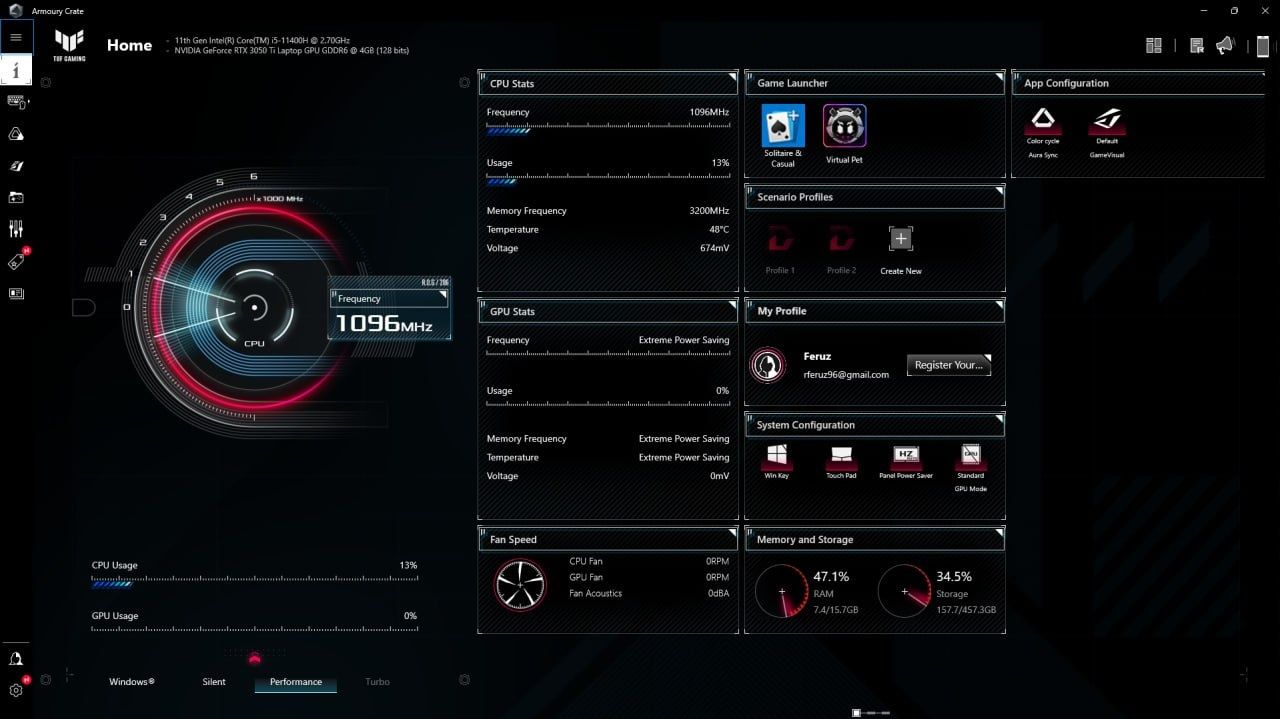Switch to Windows® operating mode
Viewport: 1280px width, 719px height.
tap(132, 682)
